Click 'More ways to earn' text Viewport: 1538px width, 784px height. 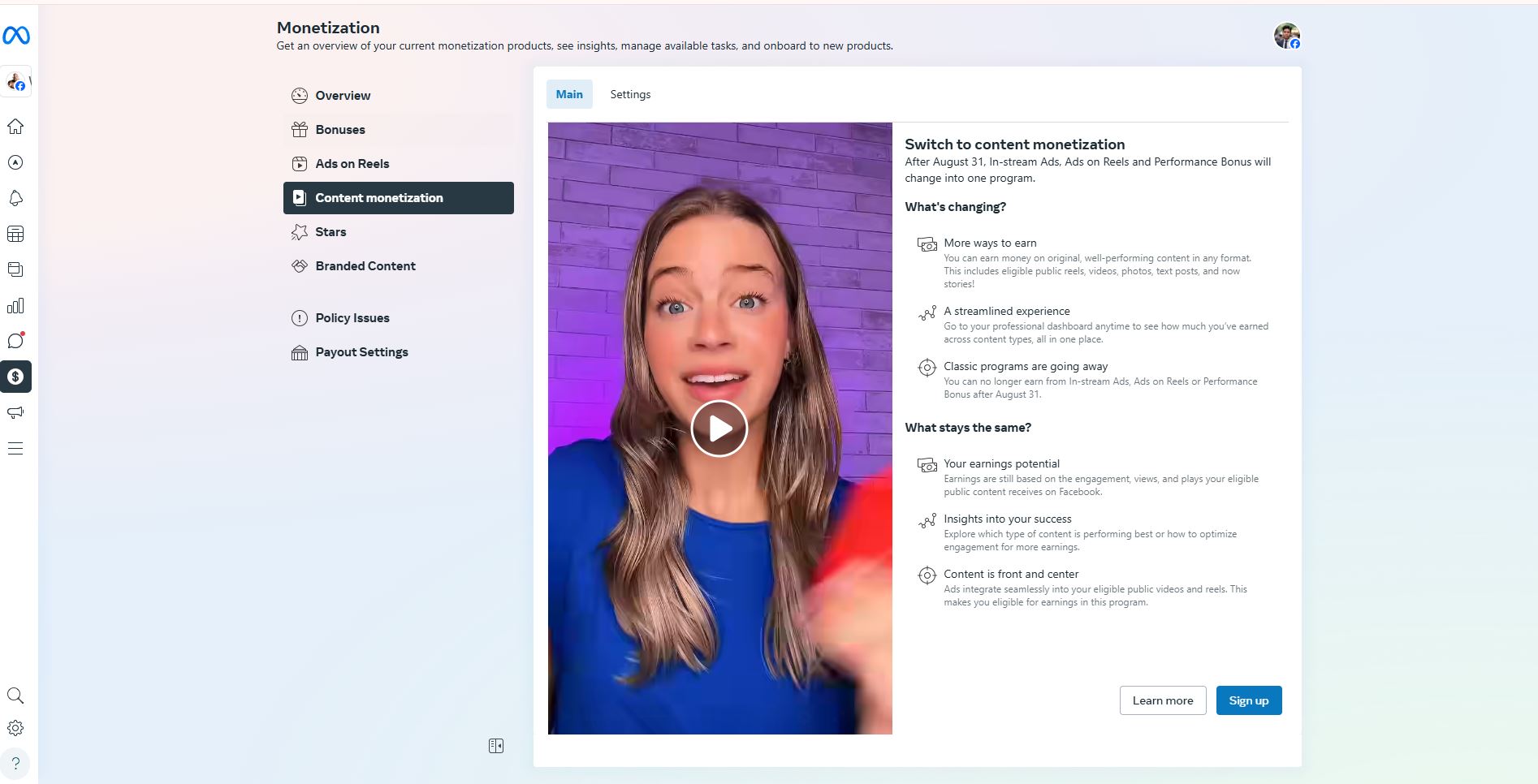click(x=990, y=243)
